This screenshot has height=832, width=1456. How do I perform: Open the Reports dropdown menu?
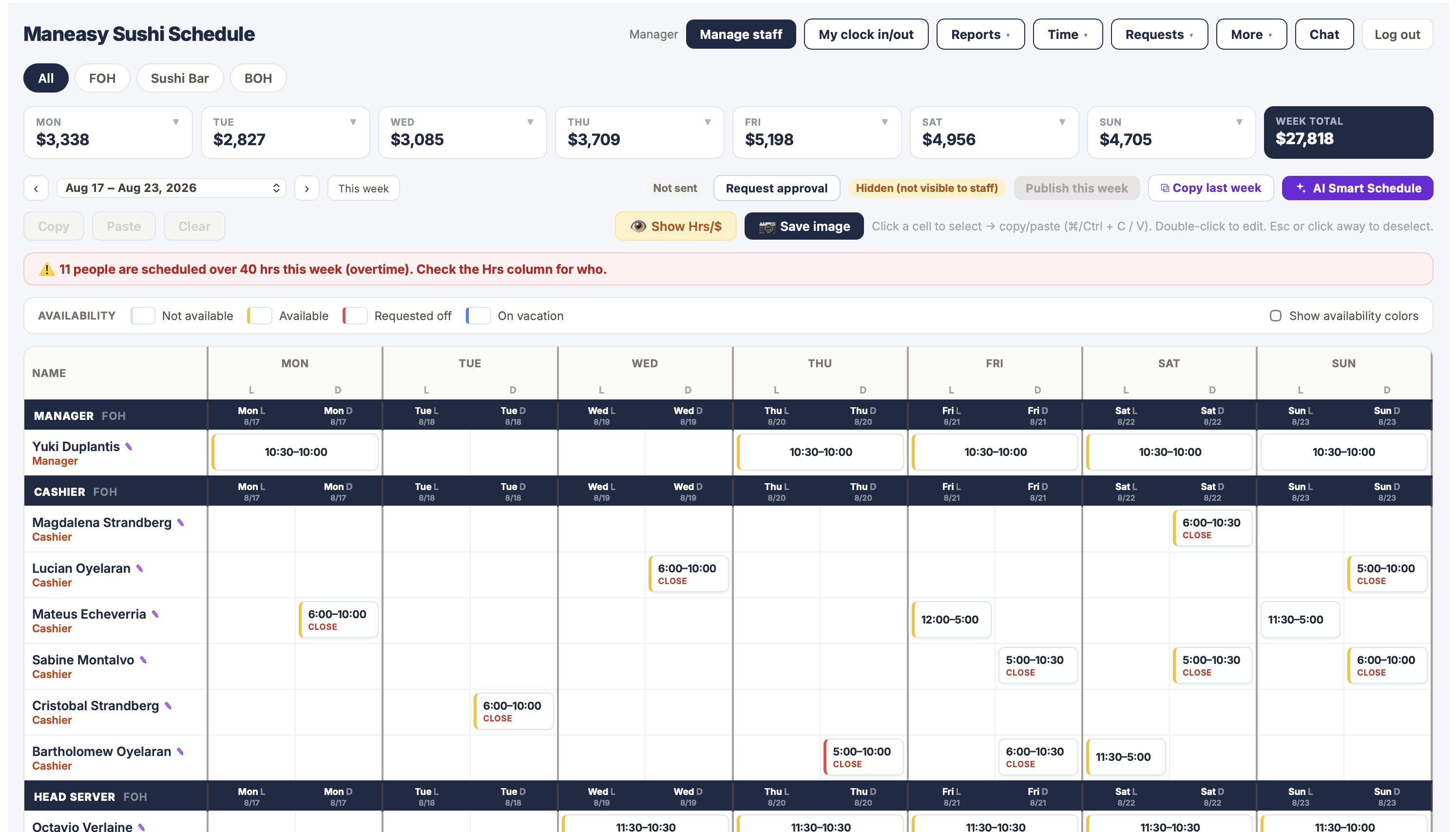pyautogui.click(x=980, y=34)
